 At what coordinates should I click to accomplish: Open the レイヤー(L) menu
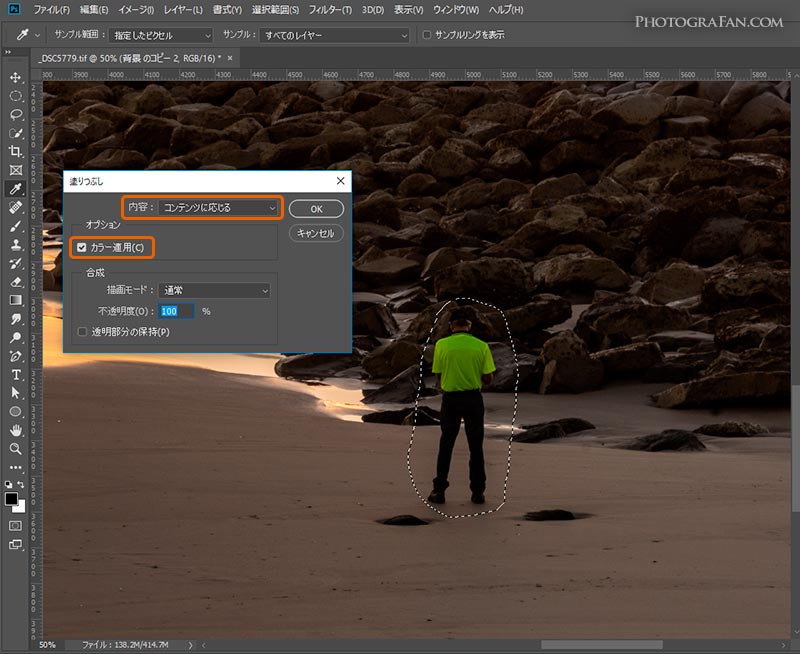pos(183,10)
